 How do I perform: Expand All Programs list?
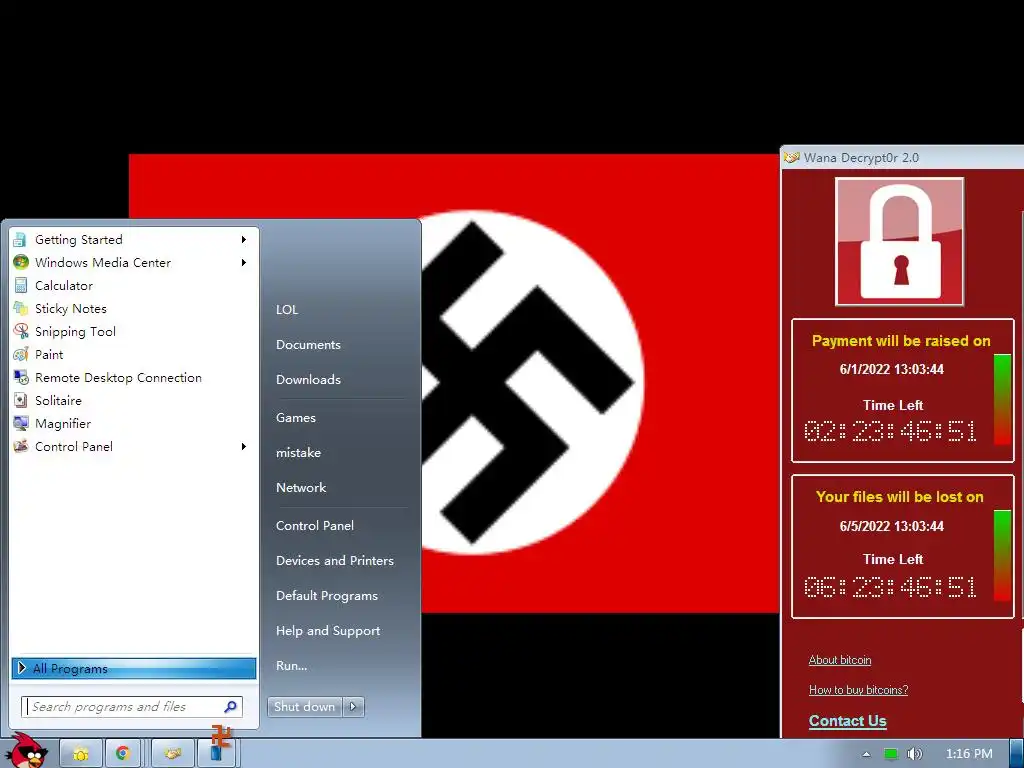click(x=134, y=668)
